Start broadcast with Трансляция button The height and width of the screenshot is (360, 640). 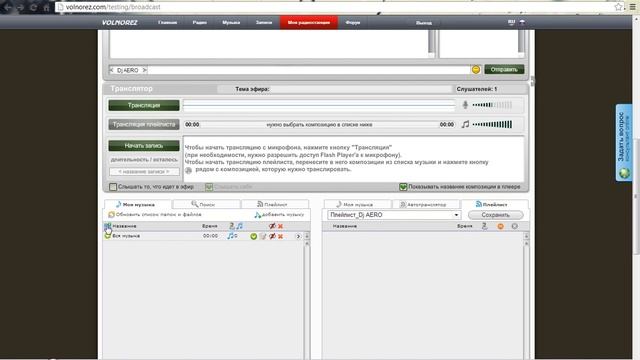click(144, 105)
